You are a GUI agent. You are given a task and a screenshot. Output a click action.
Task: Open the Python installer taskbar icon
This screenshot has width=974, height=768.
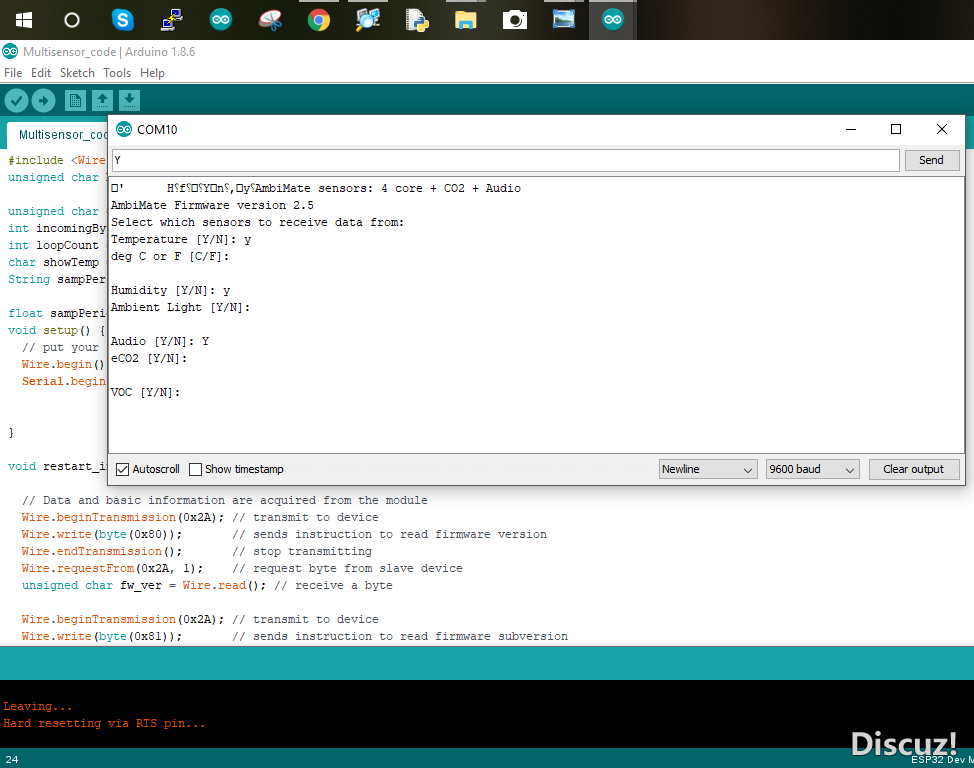[x=417, y=20]
